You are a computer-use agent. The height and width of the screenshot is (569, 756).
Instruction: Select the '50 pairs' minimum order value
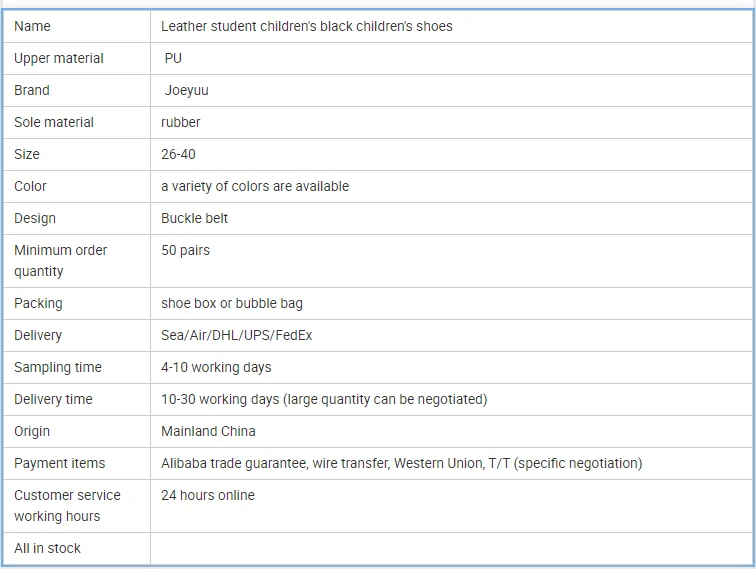click(185, 250)
